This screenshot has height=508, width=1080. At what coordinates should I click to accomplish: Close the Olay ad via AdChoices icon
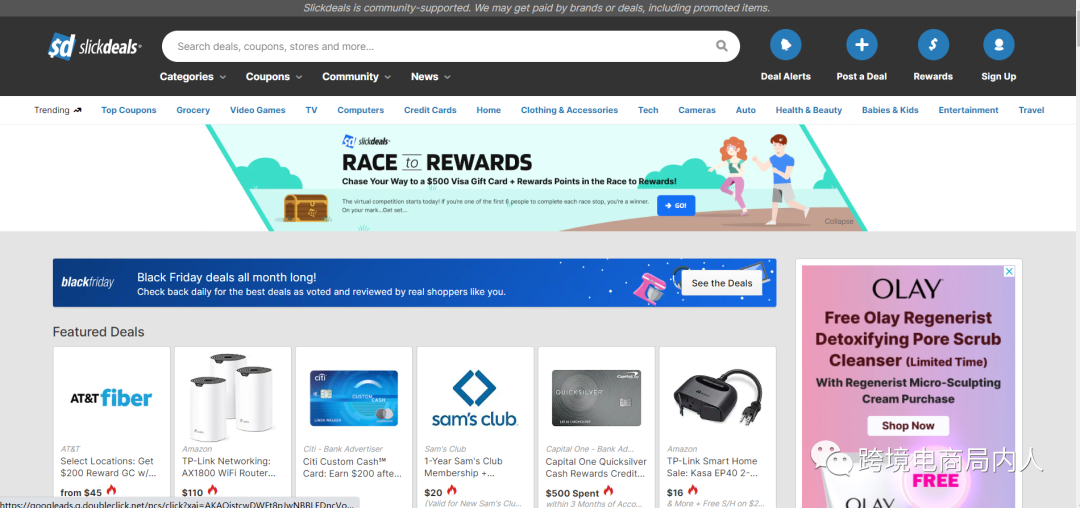tap(1009, 271)
